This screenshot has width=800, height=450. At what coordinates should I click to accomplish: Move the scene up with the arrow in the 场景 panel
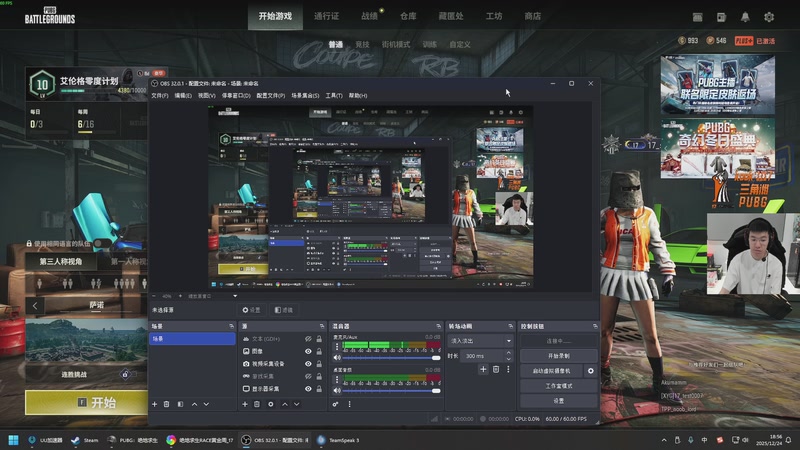tap(194, 404)
